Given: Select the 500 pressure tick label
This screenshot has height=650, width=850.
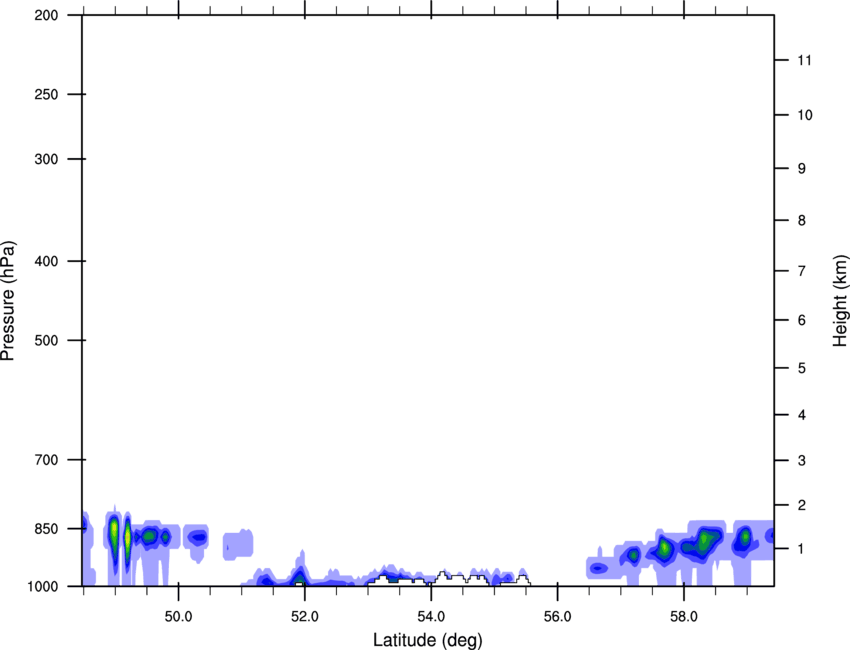Looking at the screenshot, I should click(x=46, y=340).
